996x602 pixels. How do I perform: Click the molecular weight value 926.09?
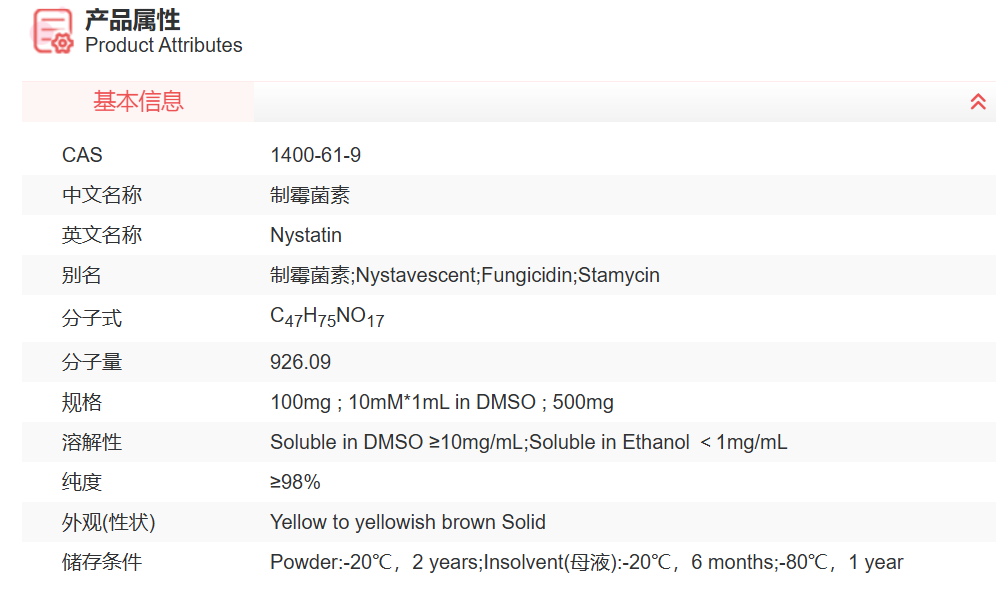[300, 362]
